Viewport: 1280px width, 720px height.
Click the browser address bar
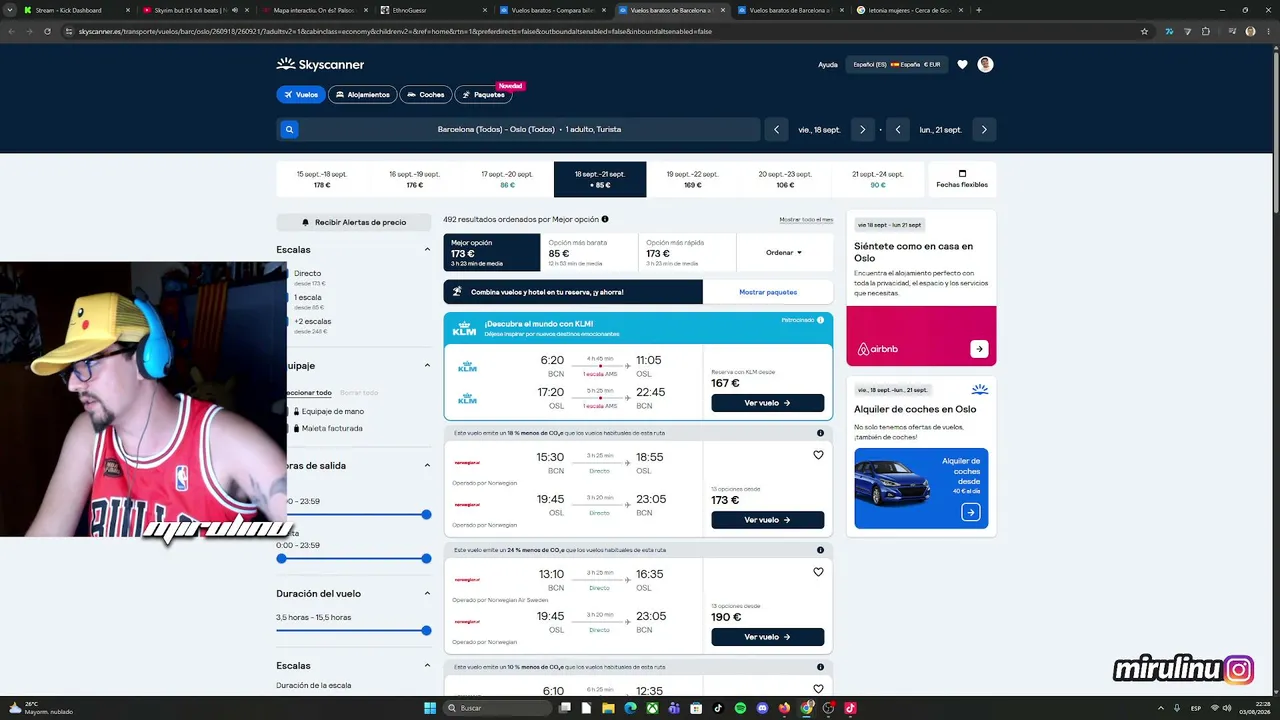point(600,31)
